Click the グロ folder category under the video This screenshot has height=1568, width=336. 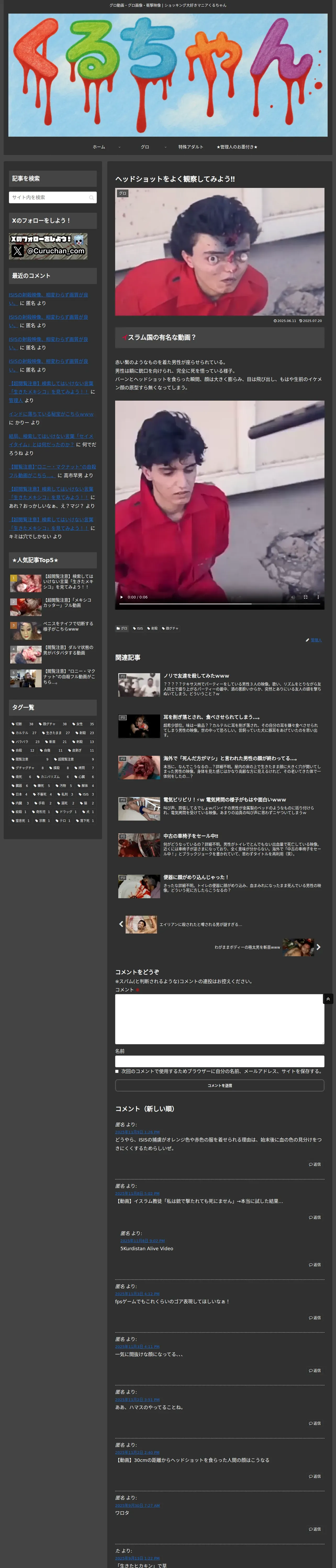click(122, 628)
